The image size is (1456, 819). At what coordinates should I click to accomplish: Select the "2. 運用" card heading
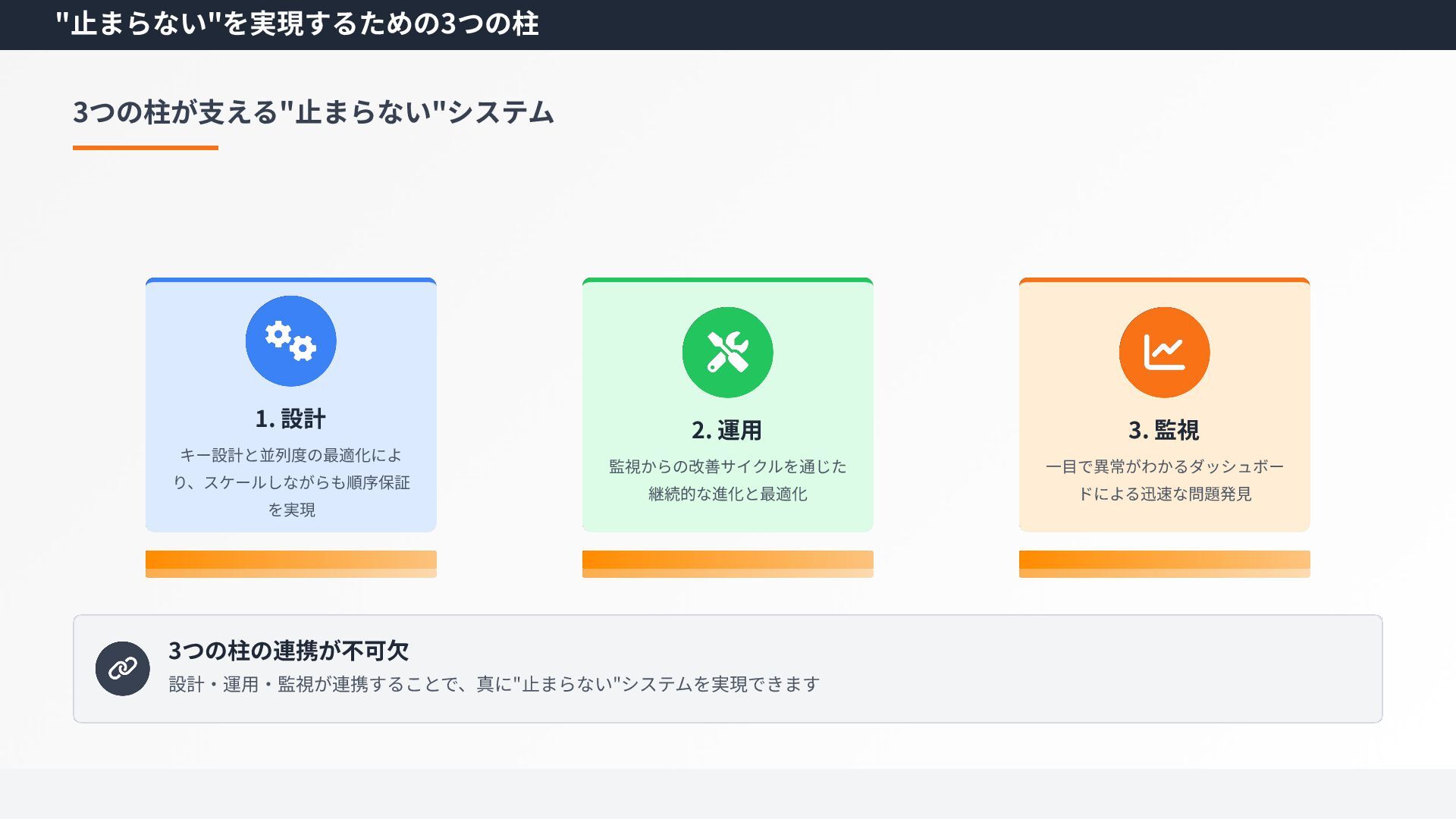(x=727, y=430)
